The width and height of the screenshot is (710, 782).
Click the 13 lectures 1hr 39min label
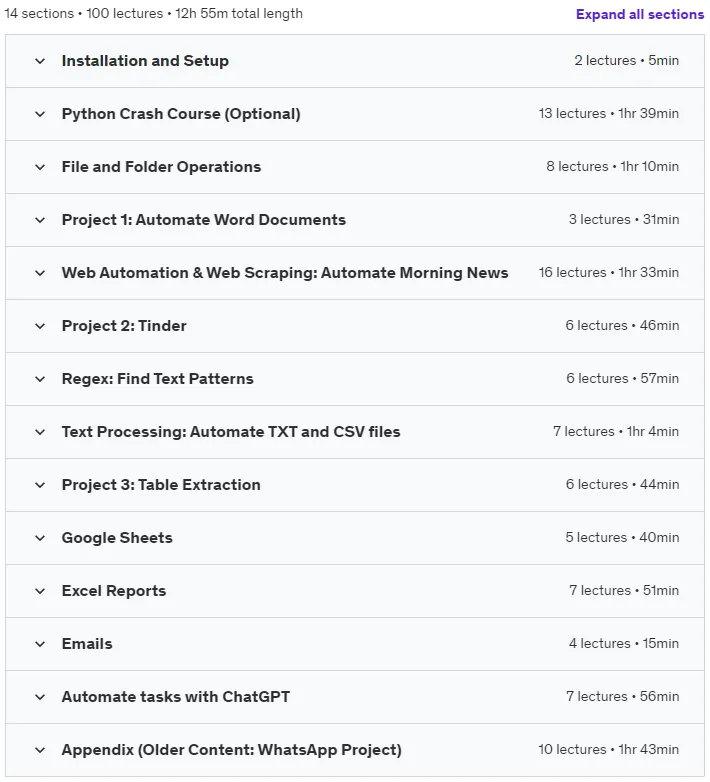coord(609,114)
